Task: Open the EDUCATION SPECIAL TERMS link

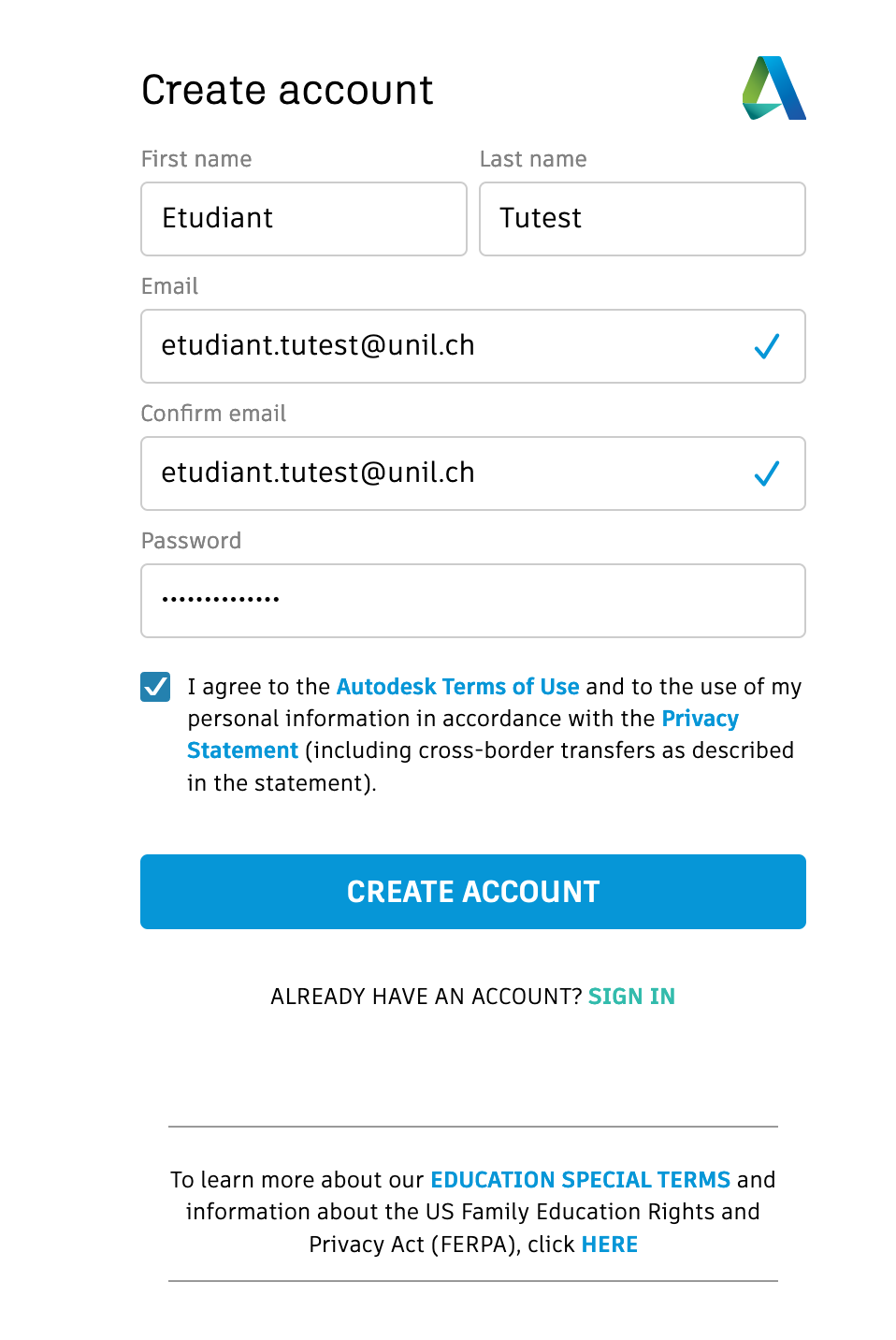Action: coord(580,1180)
